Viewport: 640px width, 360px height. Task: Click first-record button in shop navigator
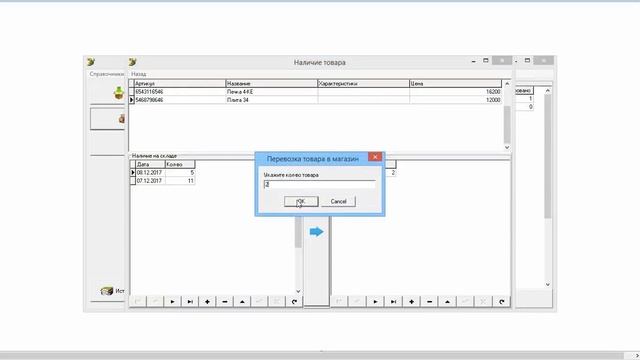click(339, 302)
